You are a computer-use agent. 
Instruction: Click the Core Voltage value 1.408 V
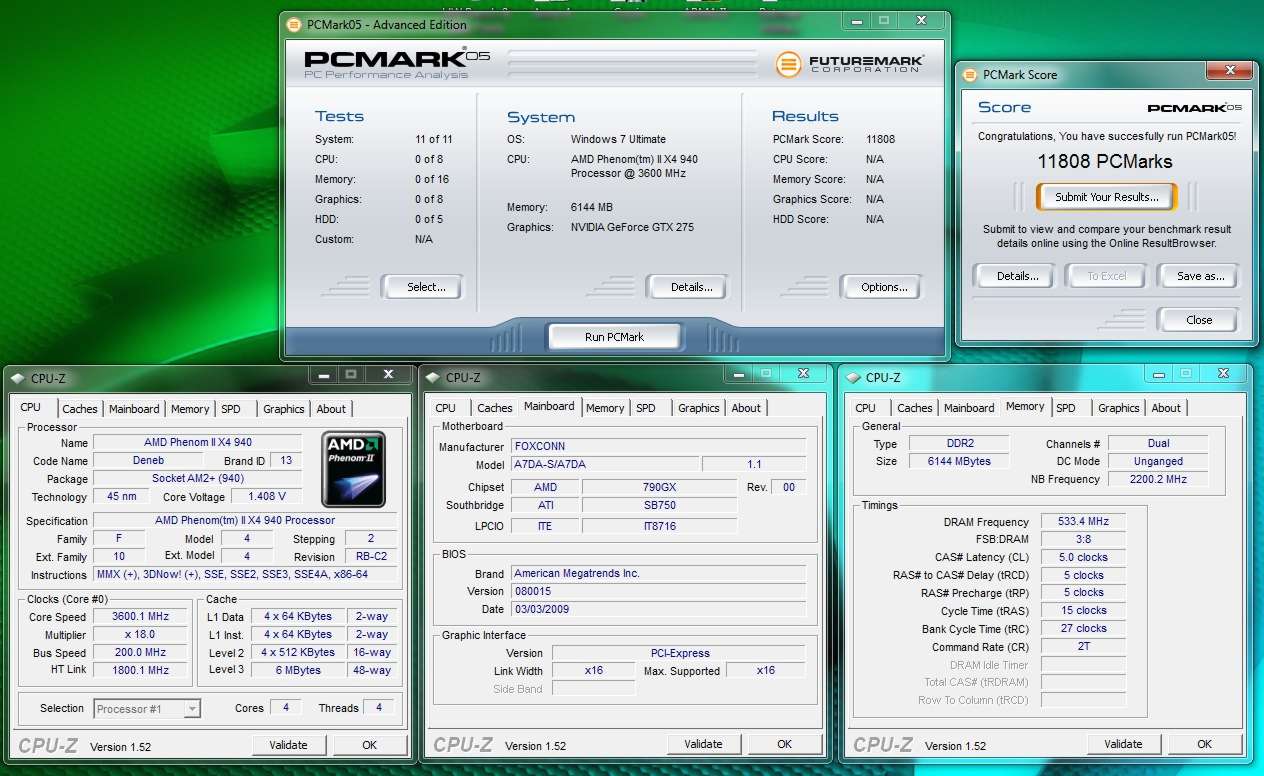coord(267,496)
